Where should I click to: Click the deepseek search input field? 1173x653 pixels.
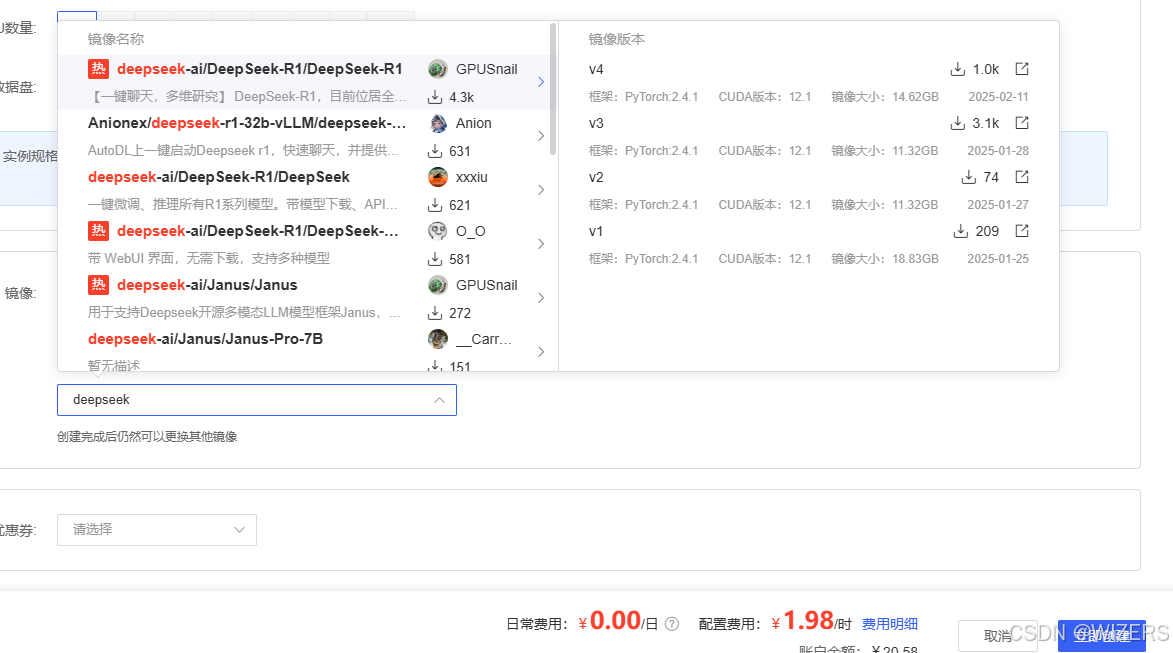[x=257, y=400]
